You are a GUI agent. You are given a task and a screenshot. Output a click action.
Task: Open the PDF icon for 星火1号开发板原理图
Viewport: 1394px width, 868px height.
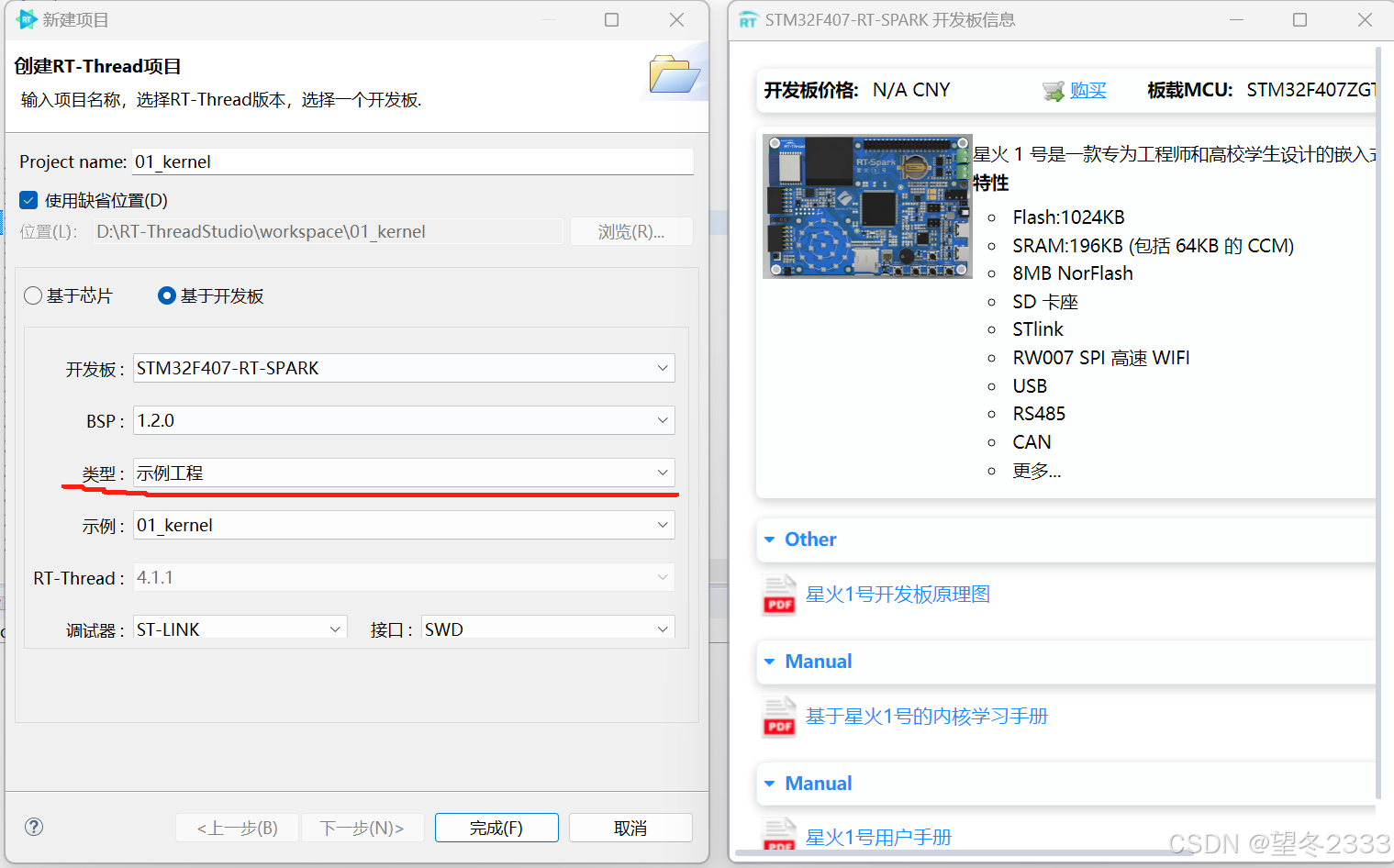point(779,595)
